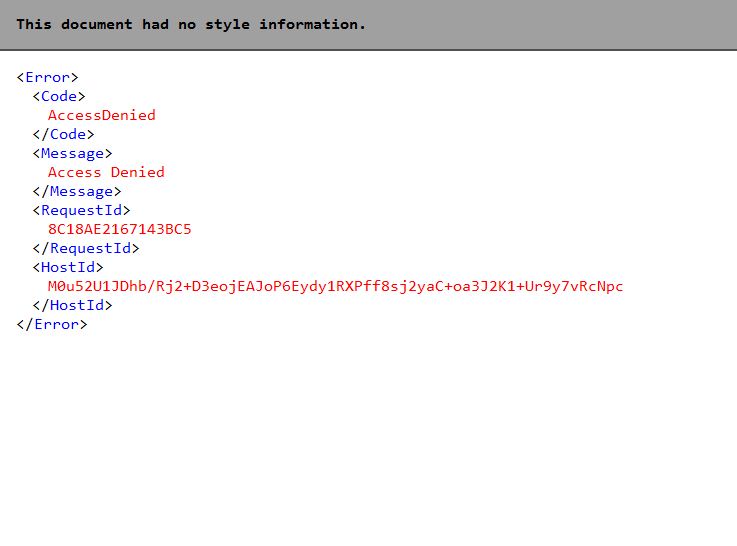737x546 pixels.
Task: Click the word "information." in the gray banner
Action: [x=312, y=24]
